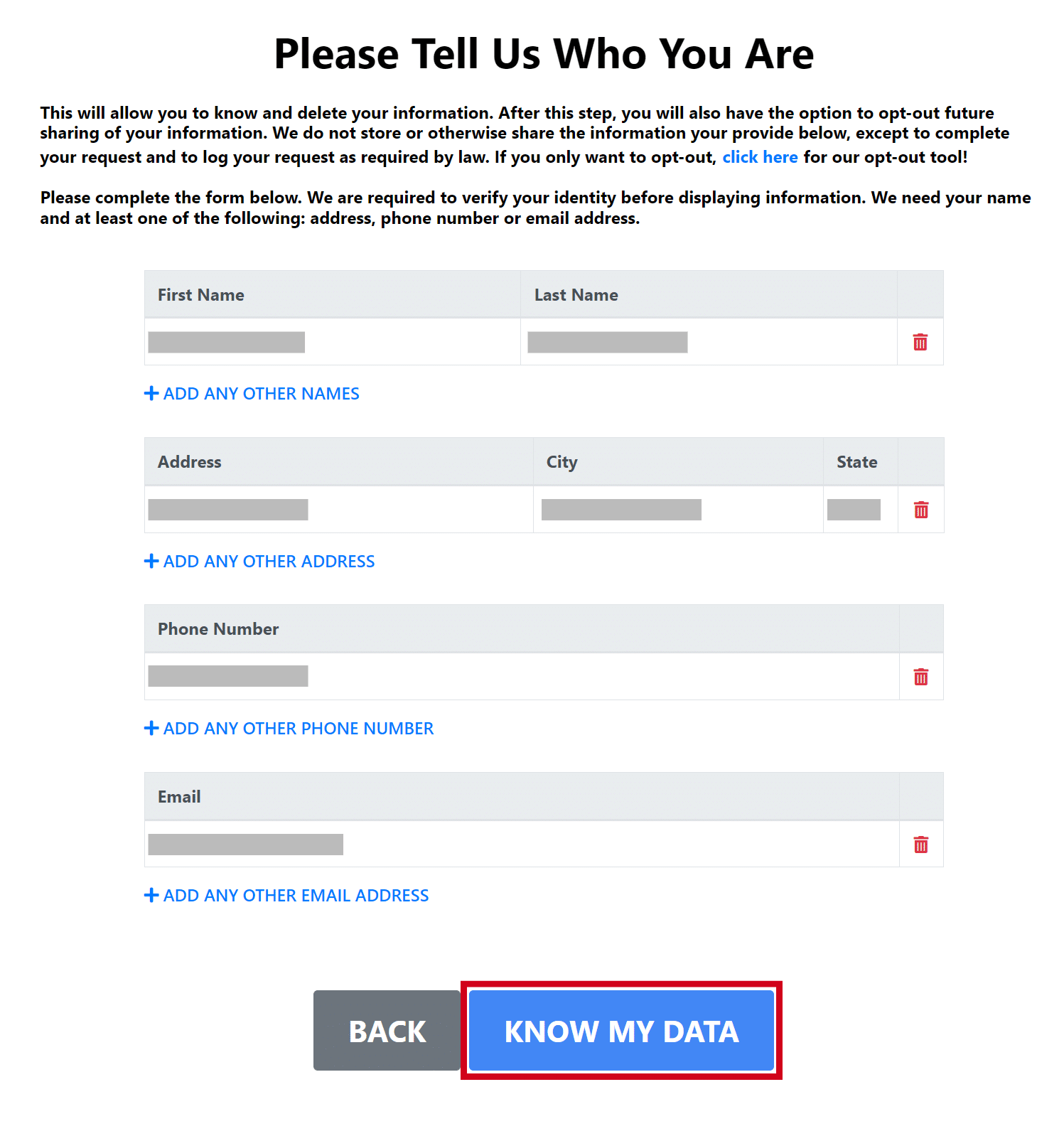
Task: Click plus icon beside Add Other Email Address
Action: pos(151,895)
